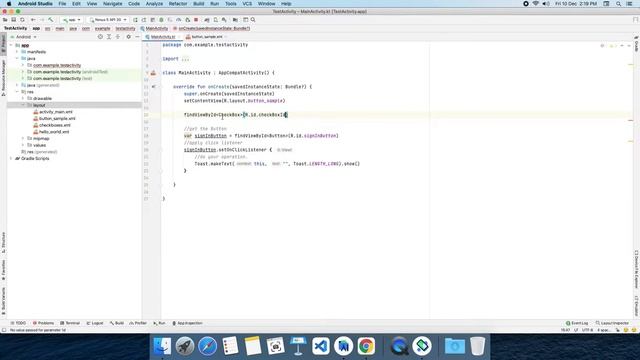Open Layout Inspector tool window
Image resolution: width=640 pixels, height=360 pixels.
point(612,323)
